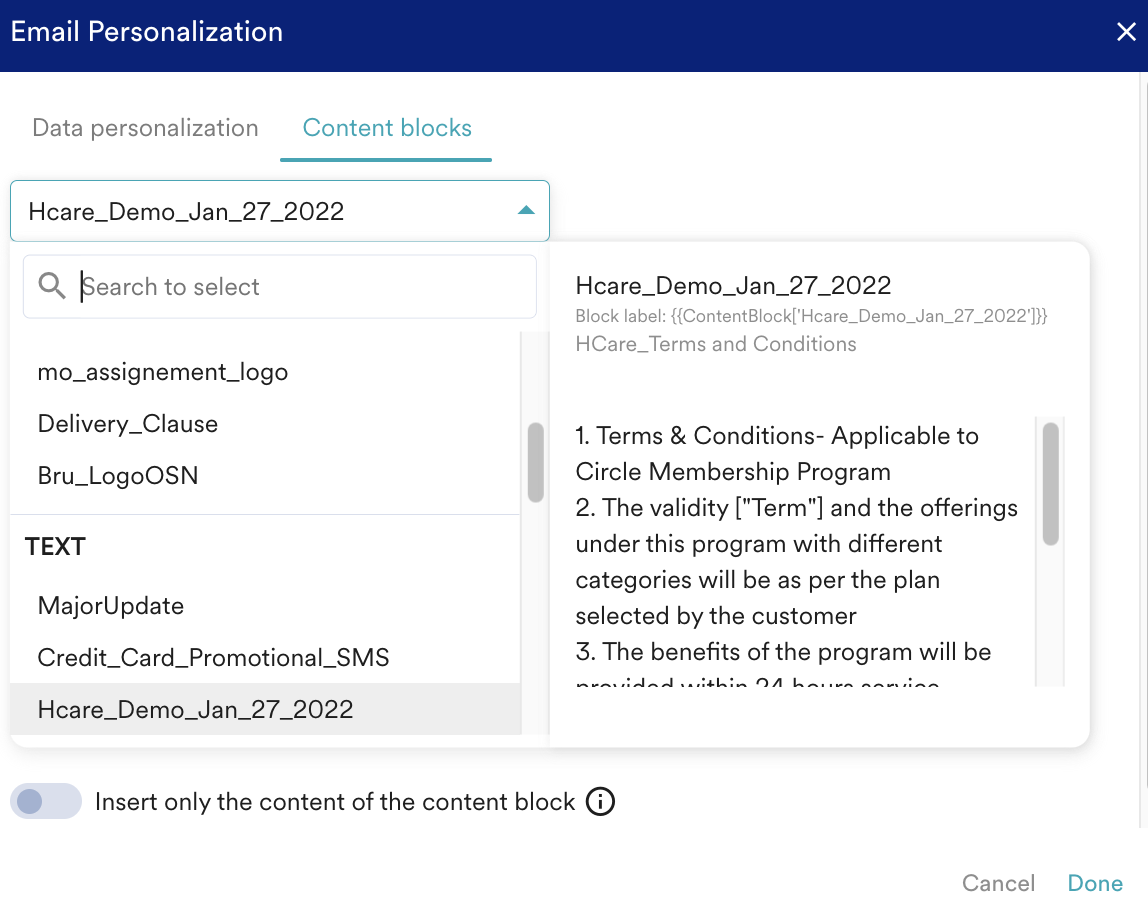
Task: Switch to the Data personalization tab
Action: (x=145, y=128)
